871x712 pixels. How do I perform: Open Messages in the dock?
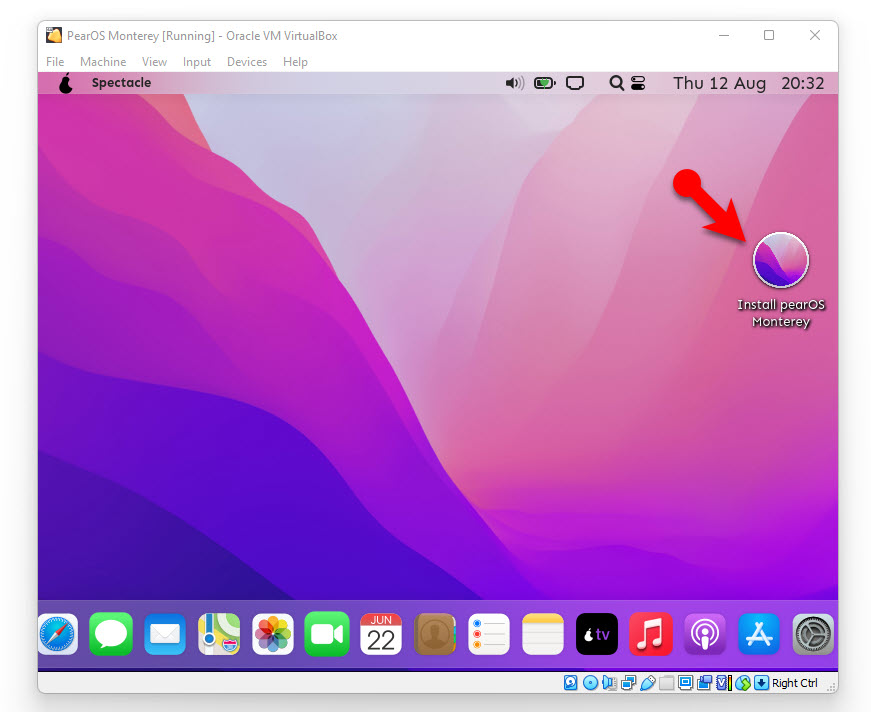111,634
